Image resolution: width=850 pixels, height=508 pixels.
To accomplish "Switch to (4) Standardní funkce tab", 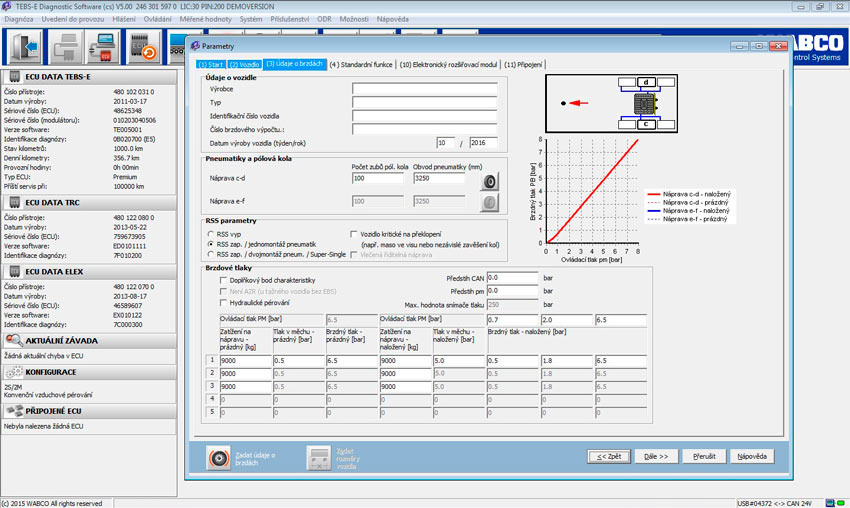I will pos(361,65).
